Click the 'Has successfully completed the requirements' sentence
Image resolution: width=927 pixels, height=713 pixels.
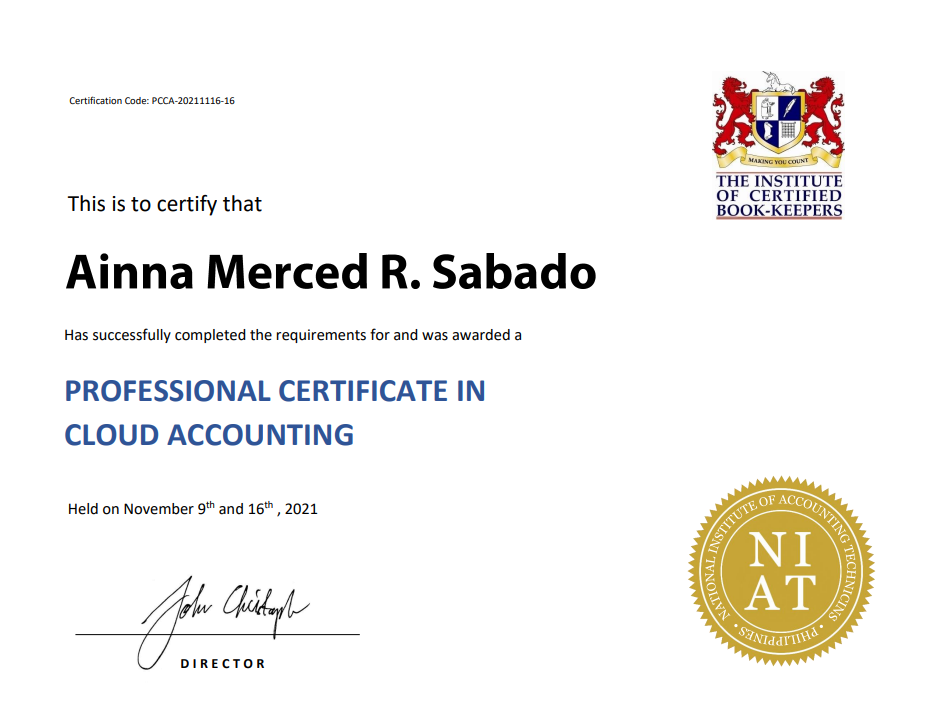(293, 335)
